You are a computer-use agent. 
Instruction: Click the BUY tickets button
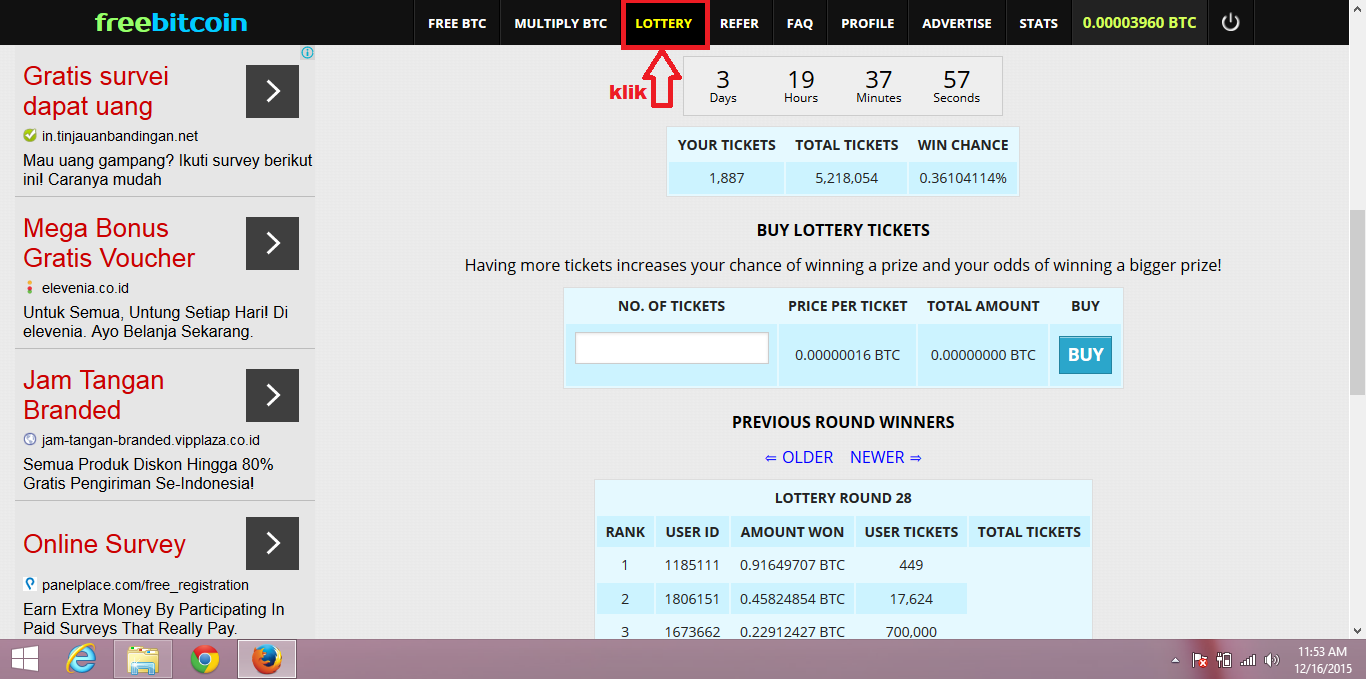click(1084, 354)
